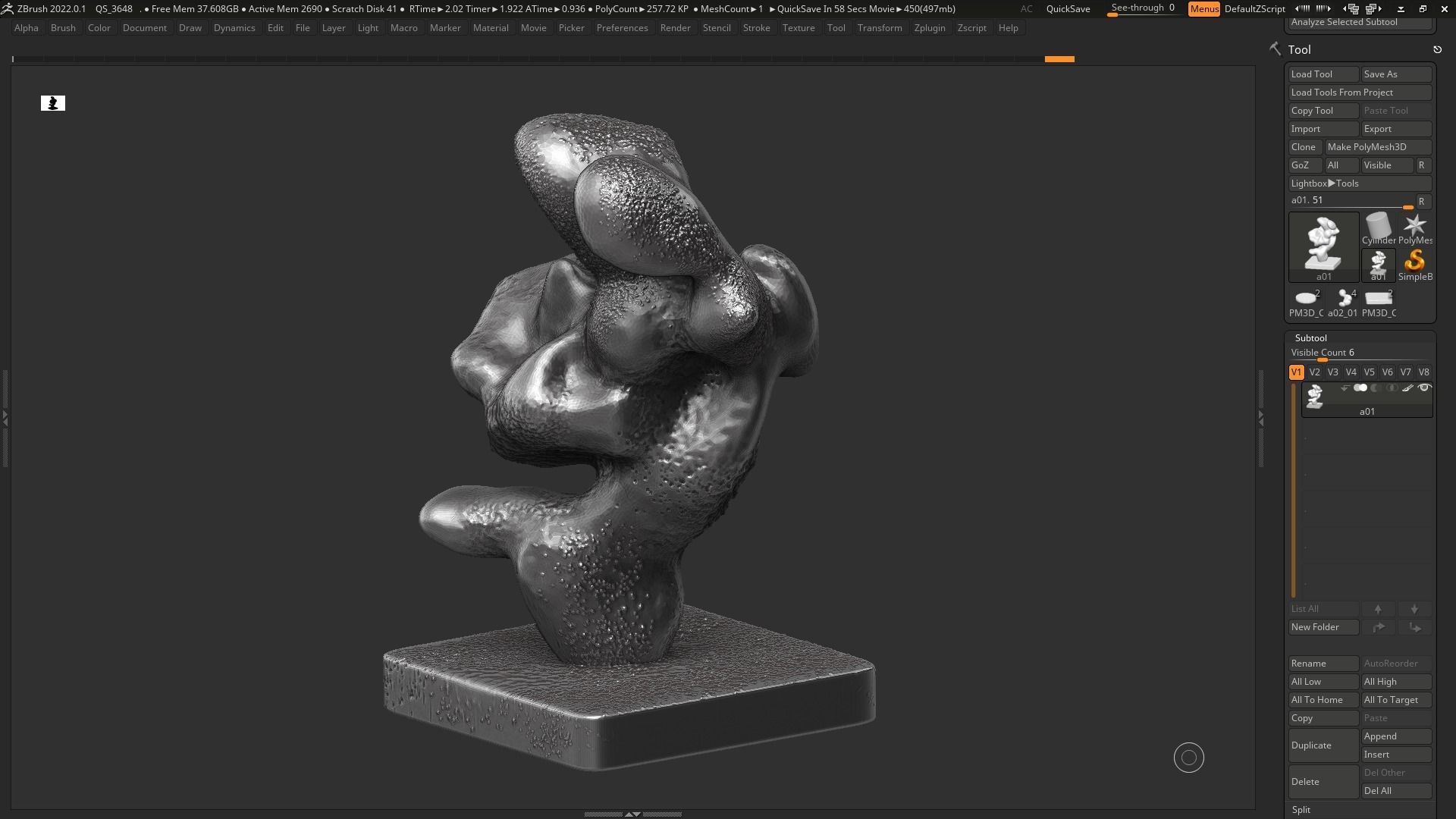The width and height of the screenshot is (1456, 819).
Task: Click the subtool list orange scrollbar
Action: 1294,491
